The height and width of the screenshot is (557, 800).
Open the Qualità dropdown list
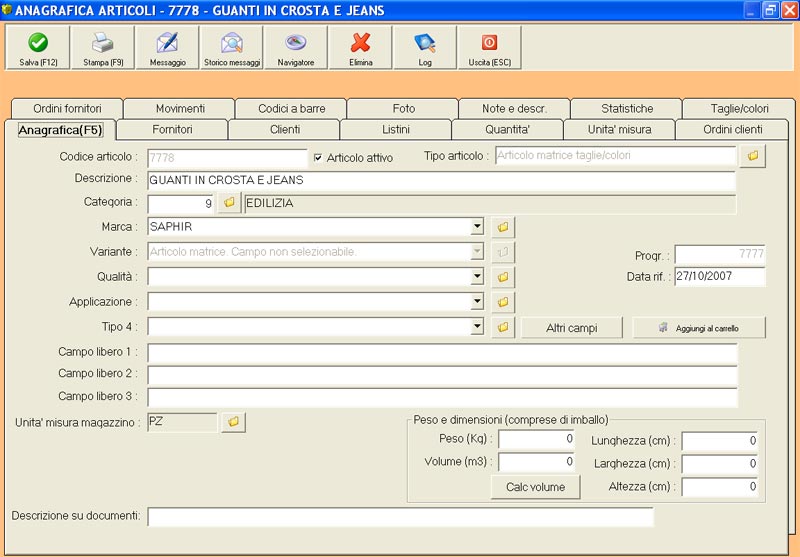click(477, 277)
